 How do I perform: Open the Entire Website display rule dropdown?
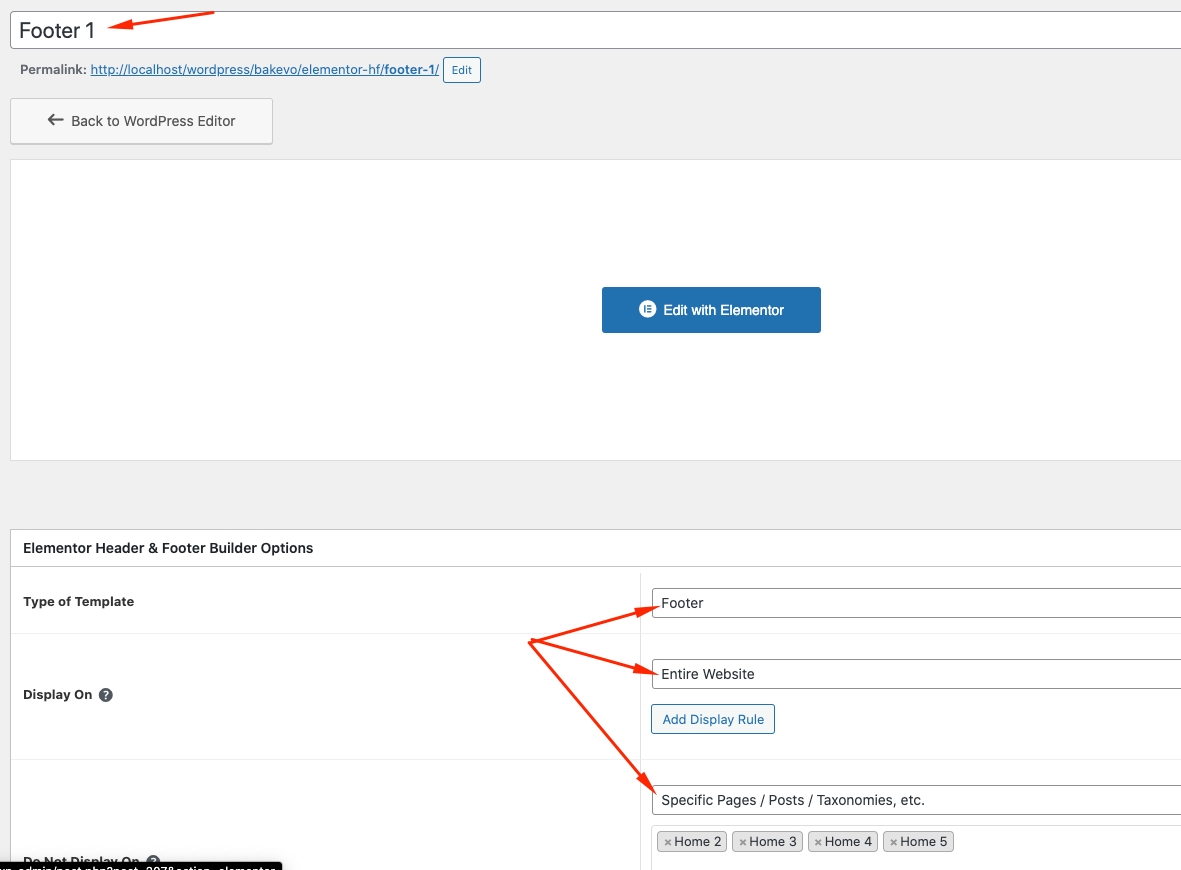[915, 674]
